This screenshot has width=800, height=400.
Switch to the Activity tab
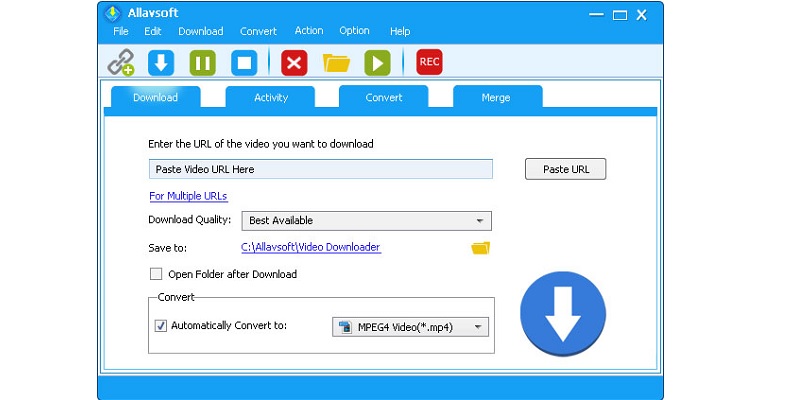270,97
